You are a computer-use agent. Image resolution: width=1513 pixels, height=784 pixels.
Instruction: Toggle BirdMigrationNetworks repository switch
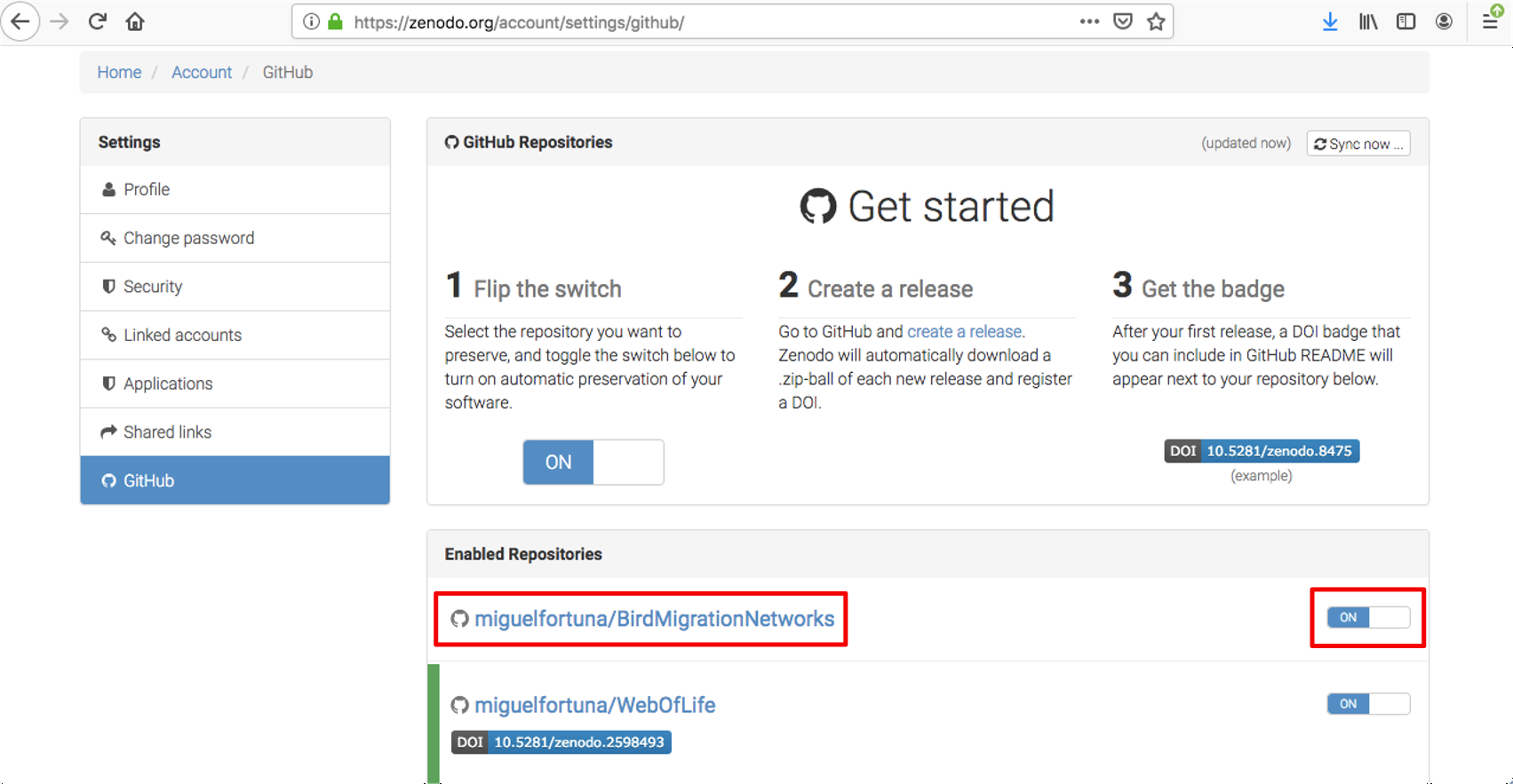pyautogui.click(x=1368, y=617)
